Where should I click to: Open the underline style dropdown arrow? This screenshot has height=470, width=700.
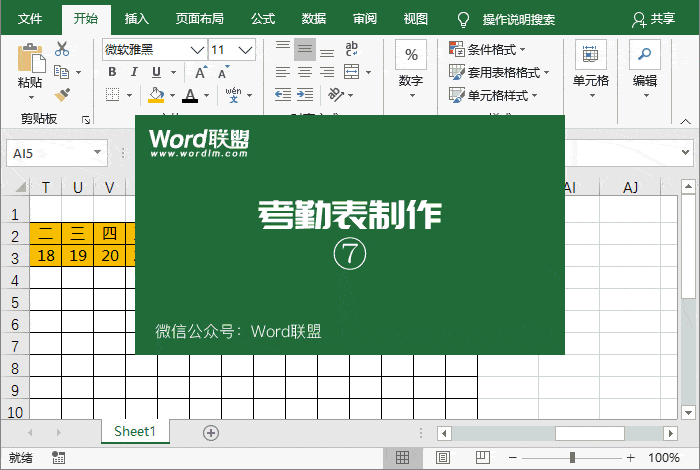click(x=173, y=72)
